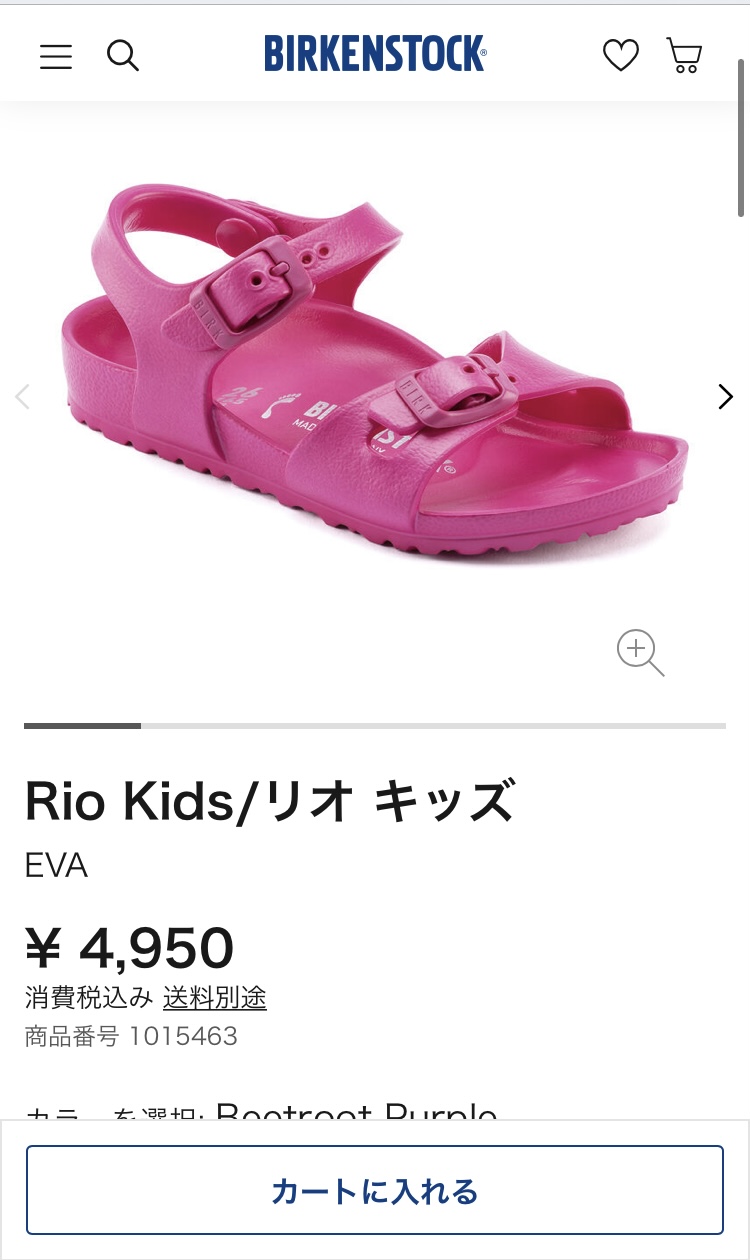Click the ¥ 4,950 price text
This screenshot has width=750, height=1260.
tap(130, 947)
